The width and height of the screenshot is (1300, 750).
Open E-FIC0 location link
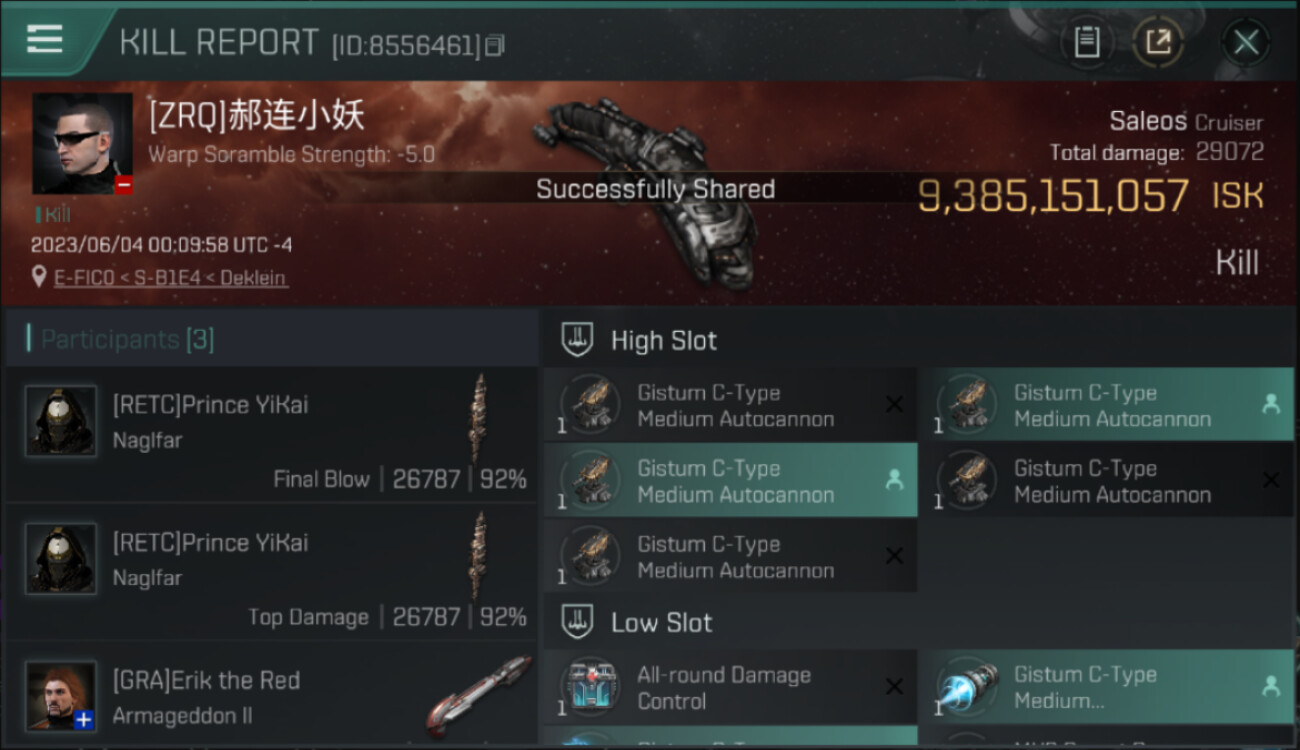171,278
